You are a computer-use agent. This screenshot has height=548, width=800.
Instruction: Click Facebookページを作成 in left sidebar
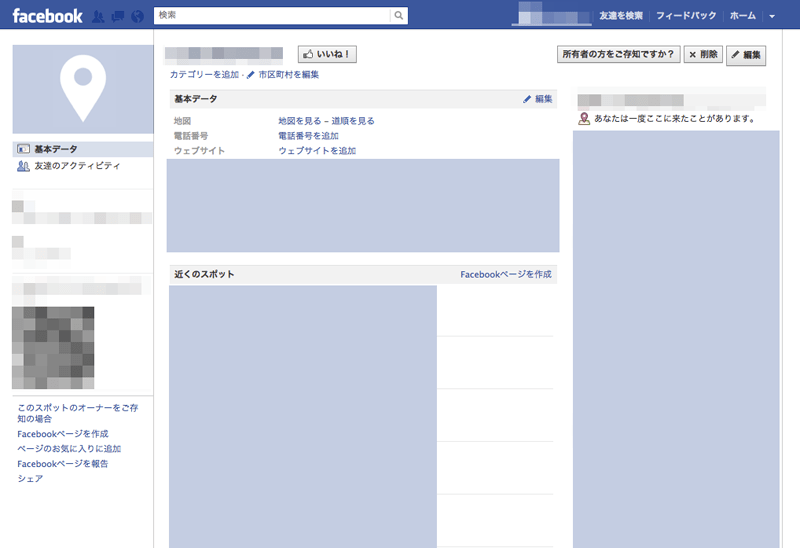pos(63,434)
